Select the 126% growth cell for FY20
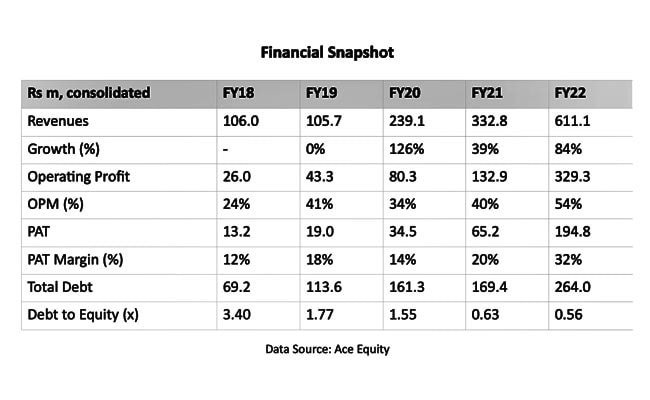The image size is (650, 400). point(403,147)
